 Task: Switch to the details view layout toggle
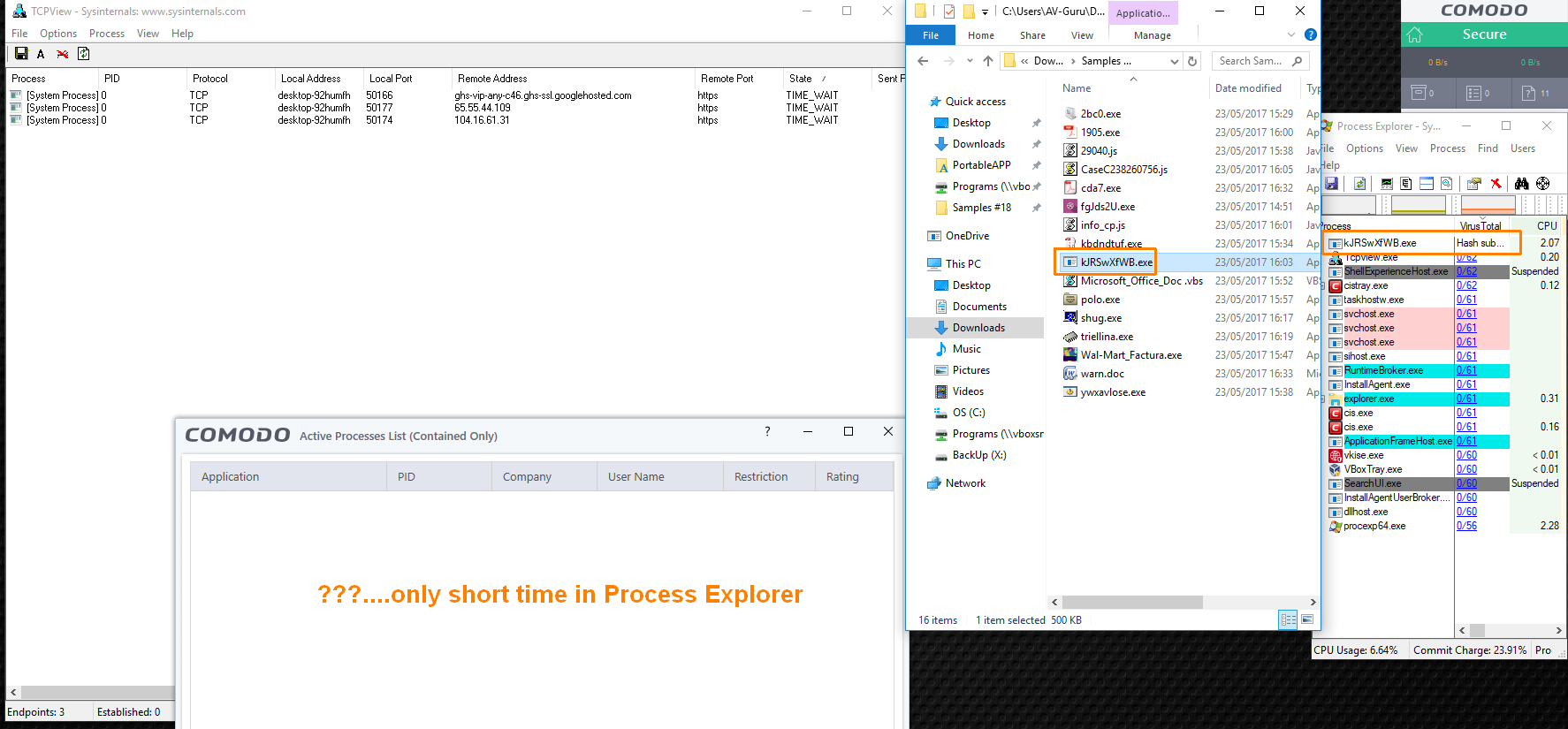1288,619
